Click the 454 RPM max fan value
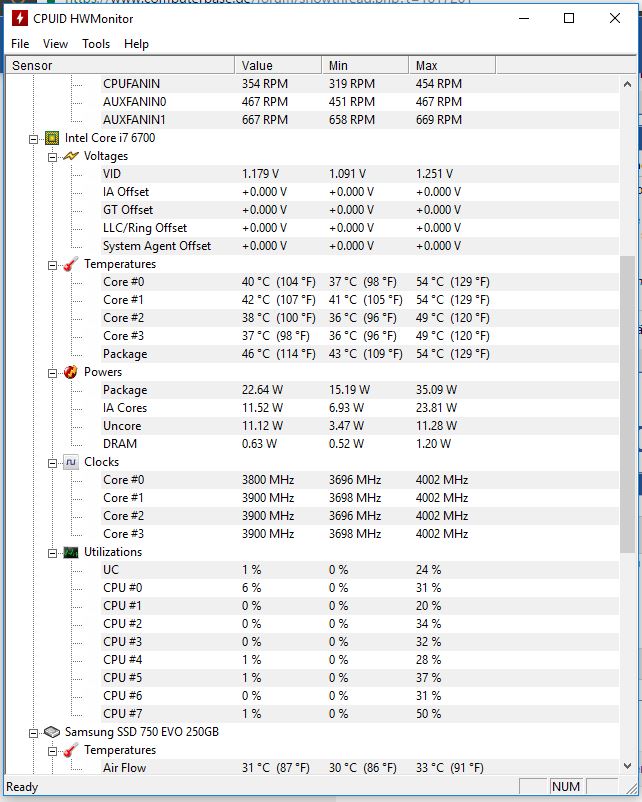 pyautogui.click(x=438, y=84)
